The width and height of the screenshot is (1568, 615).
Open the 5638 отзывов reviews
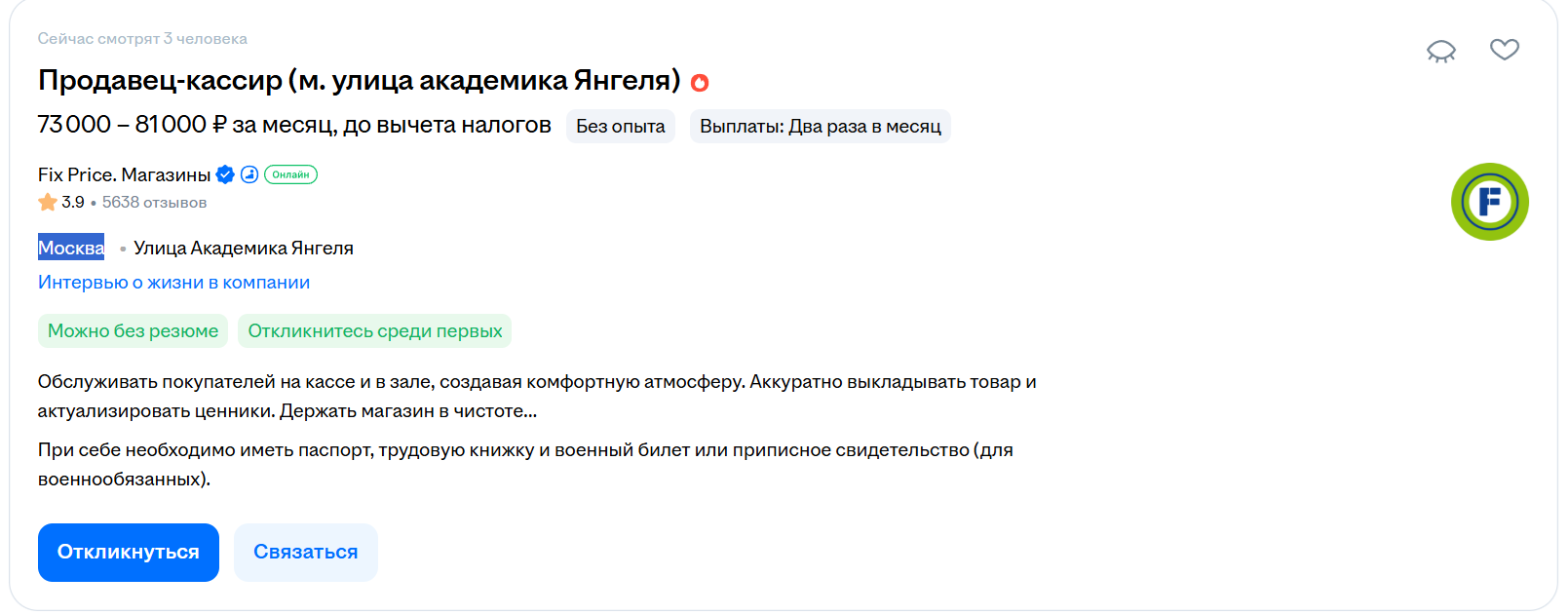[x=154, y=203]
